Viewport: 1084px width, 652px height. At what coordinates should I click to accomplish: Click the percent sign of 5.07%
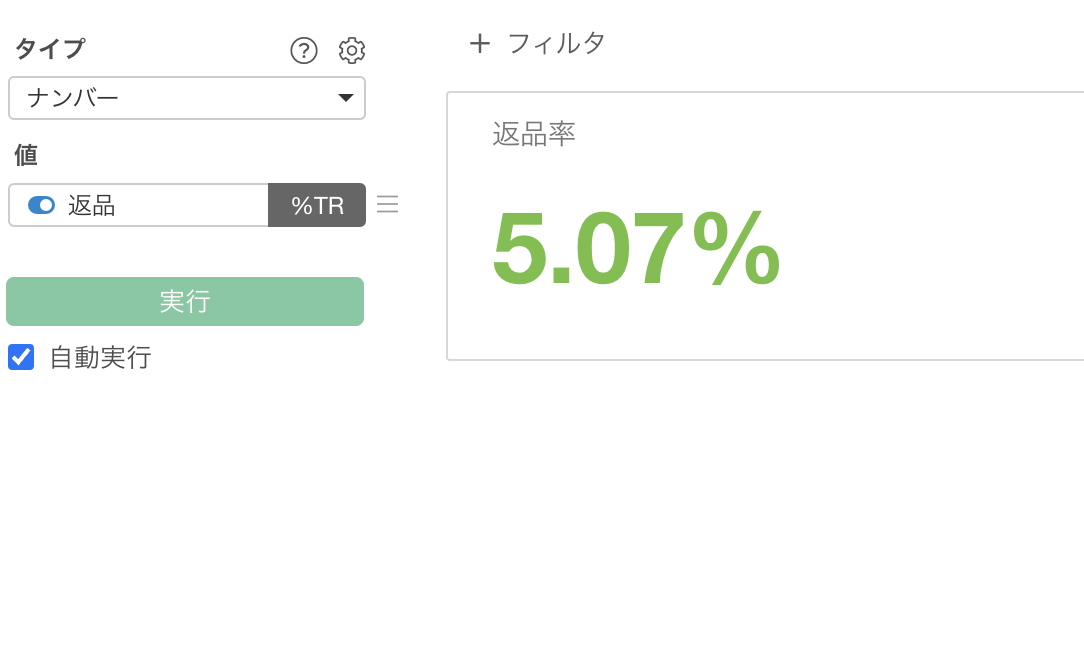(x=736, y=248)
